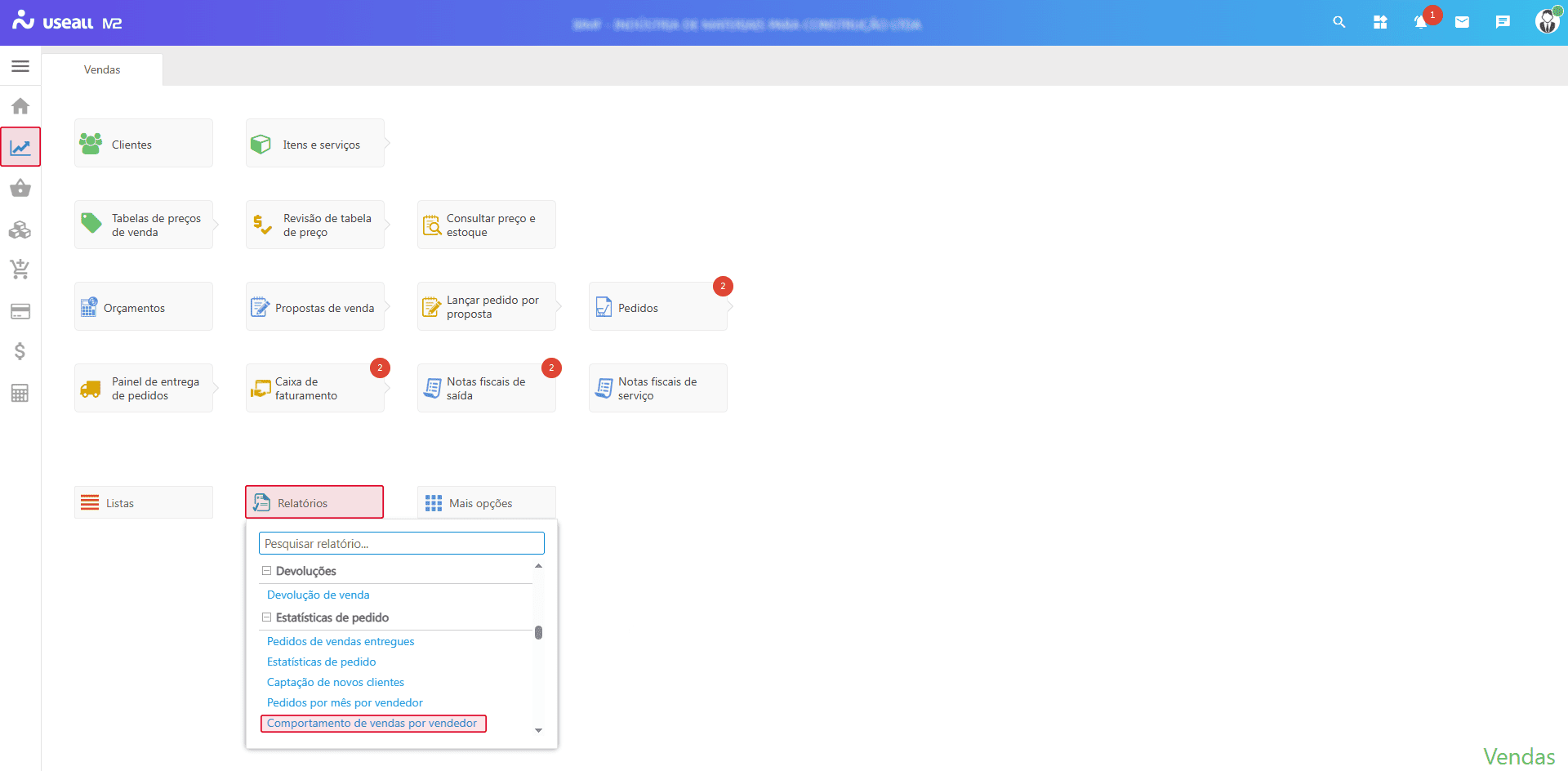Open the Clientes tile
This screenshot has height=771, width=1568.
pyautogui.click(x=144, y=144)
